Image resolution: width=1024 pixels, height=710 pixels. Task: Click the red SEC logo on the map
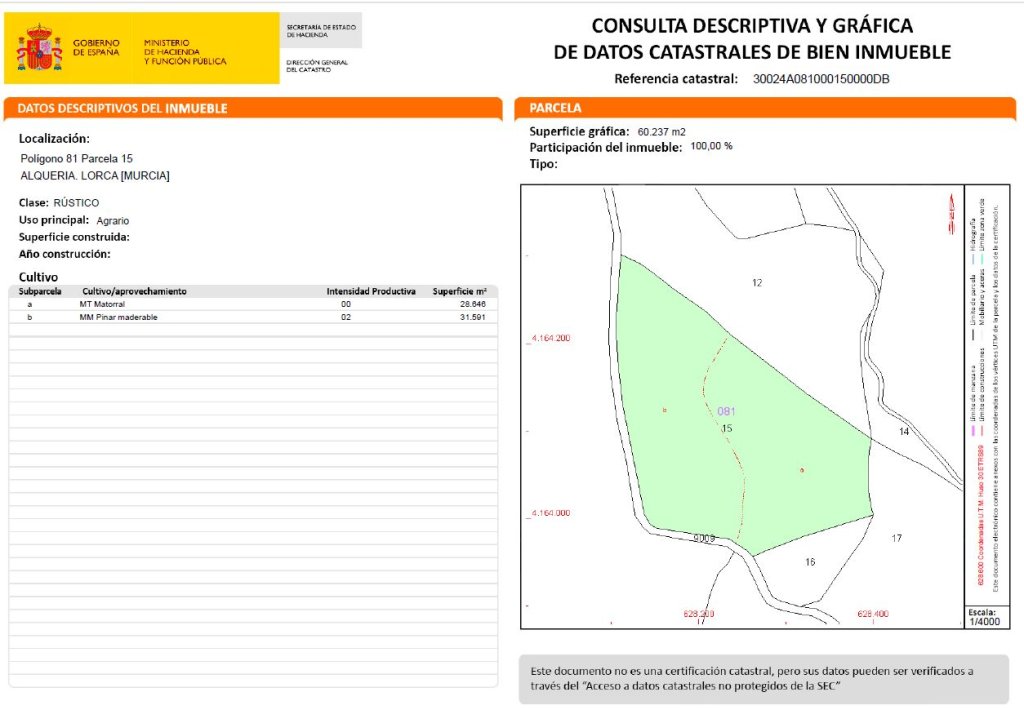pos(952,214)
